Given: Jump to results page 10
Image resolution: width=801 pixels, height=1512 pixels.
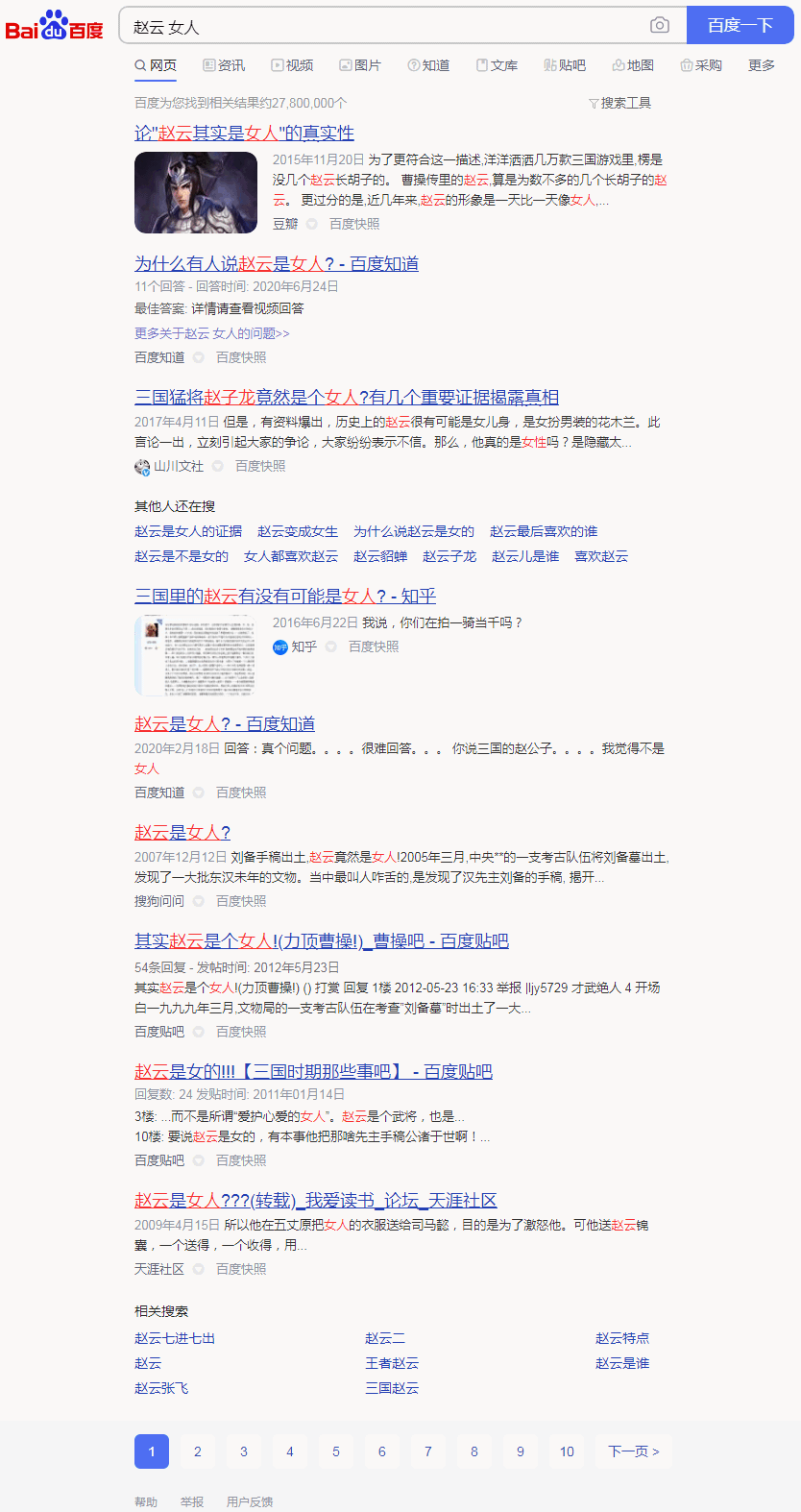Looking at the screenshot, I should (567, 1451).
